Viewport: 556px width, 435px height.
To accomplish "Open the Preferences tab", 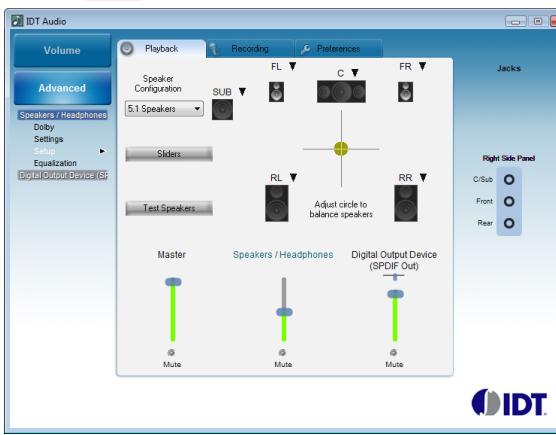I will [x=338, y=49].
